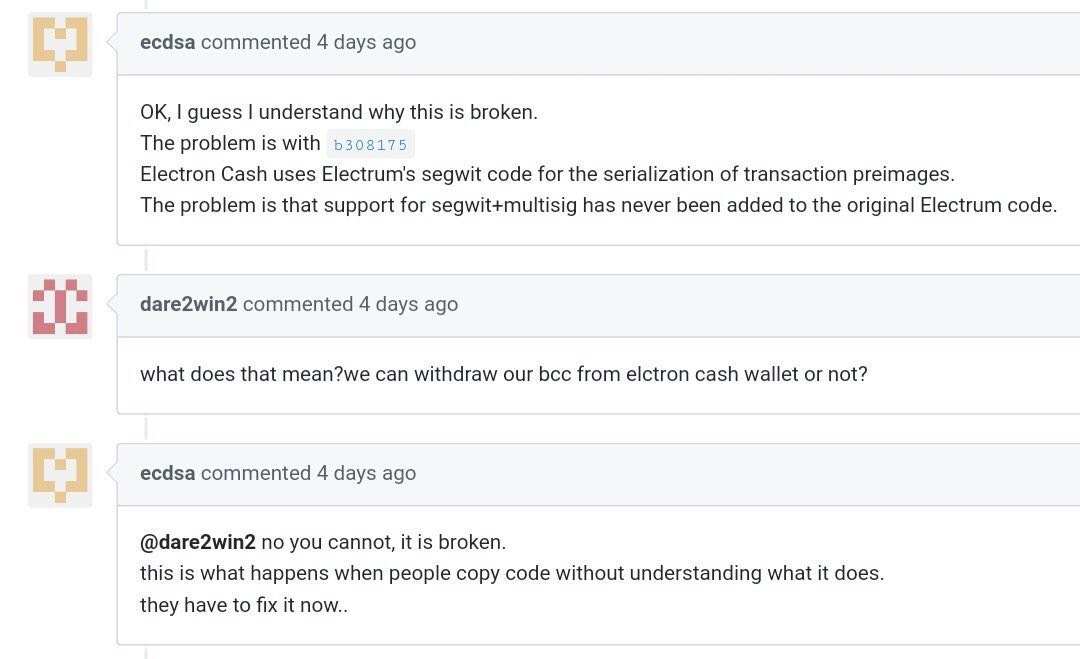
Task: Open '4 days ago' timestamp on the last comment
Action: coord(366,473)
